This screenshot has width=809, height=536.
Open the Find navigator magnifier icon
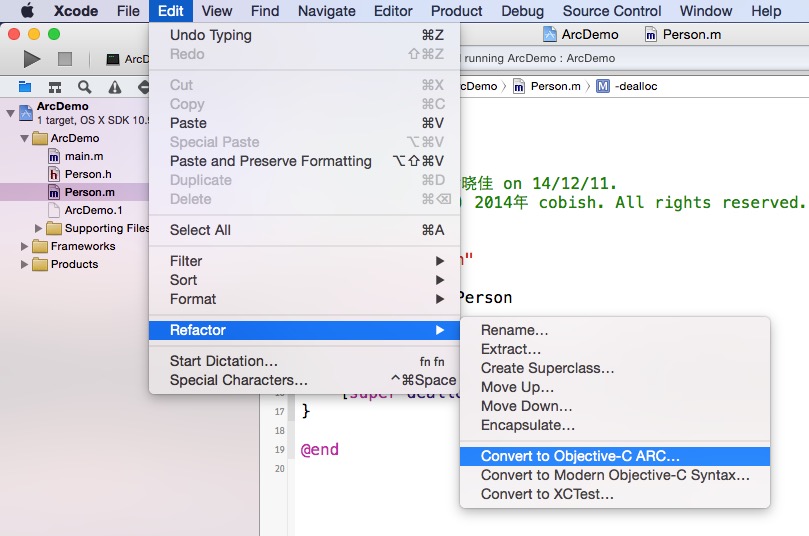tap(85, 87)
